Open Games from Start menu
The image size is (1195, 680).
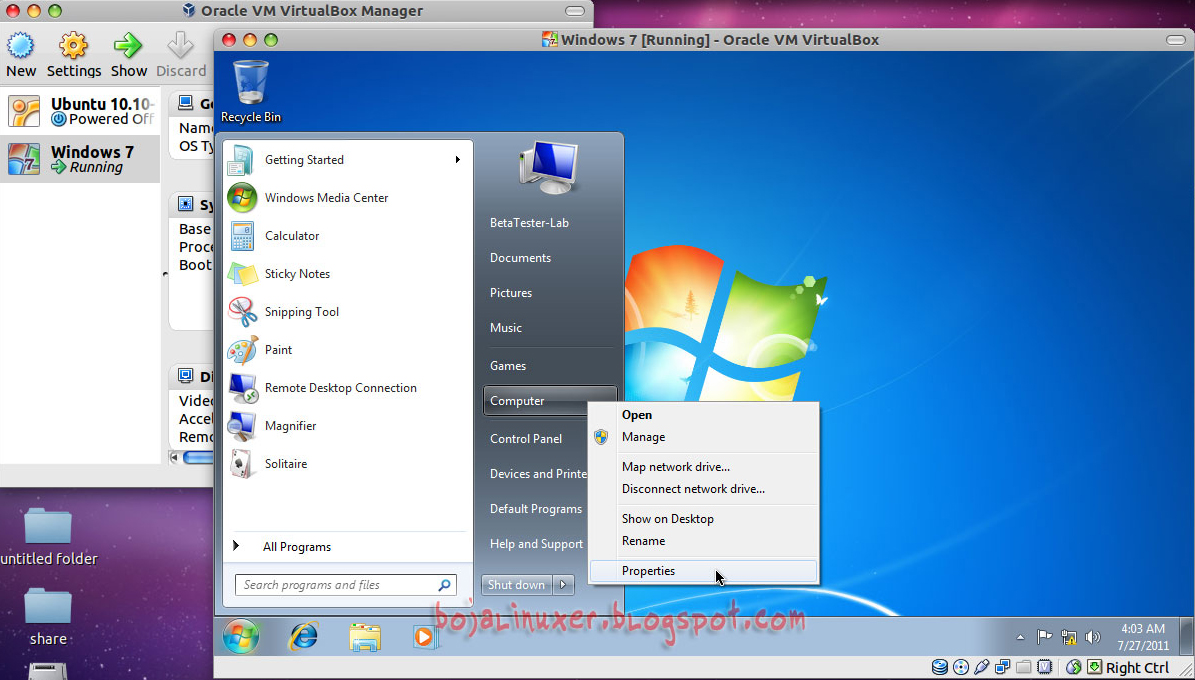[x=508, y=366]
